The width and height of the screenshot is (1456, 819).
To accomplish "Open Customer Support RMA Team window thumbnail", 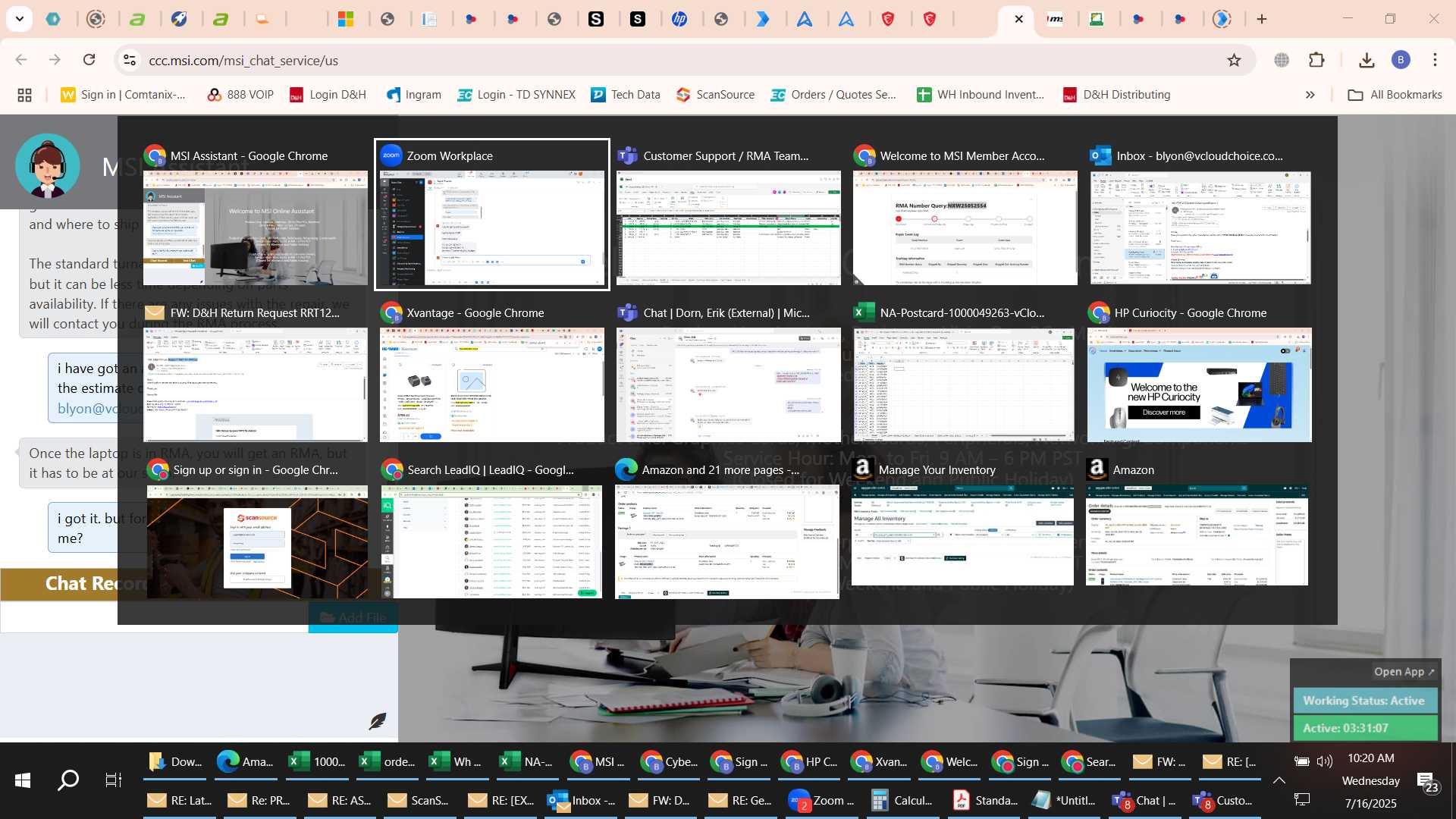I will (728, 227).
